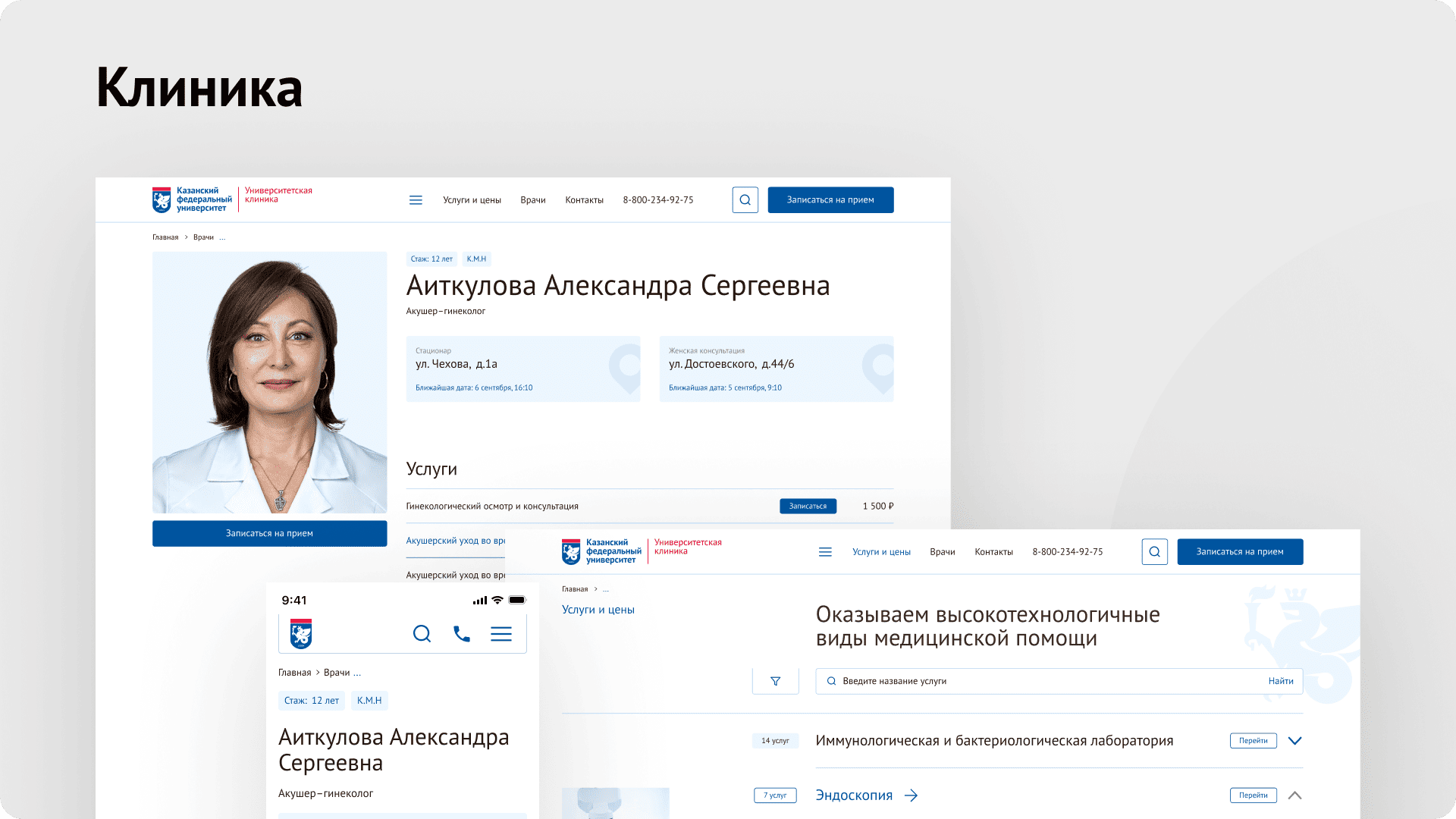The image size is (1456, 819).
Task: Click Перейти for Иммунологическая лаборатория
Action: tap(1254, 741)
